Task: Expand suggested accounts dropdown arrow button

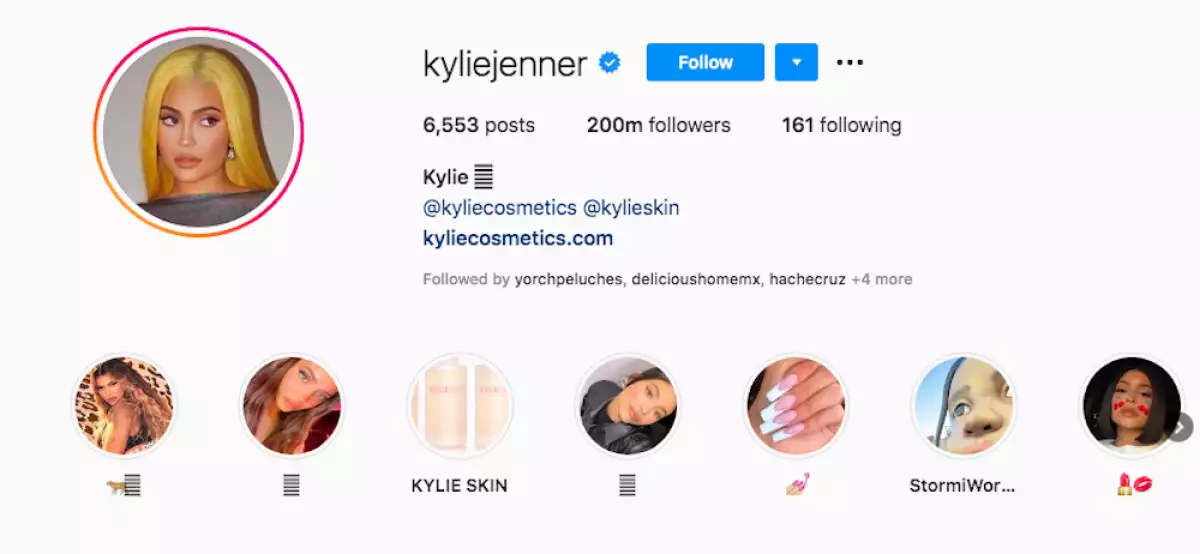Action: (x=796, y=62)
